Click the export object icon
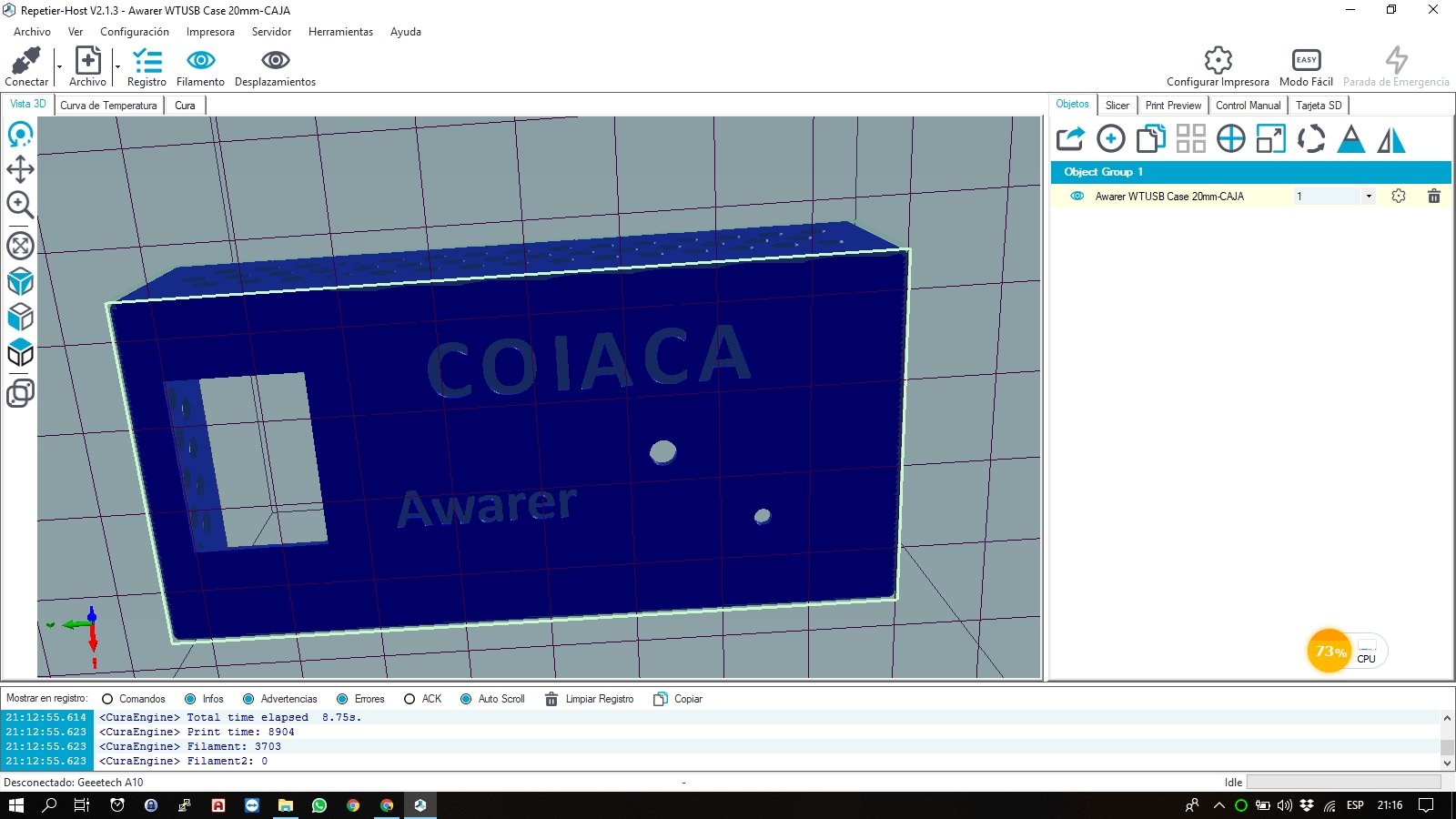1456x819 pixels. pyautogui.click(x=1070, y=139)
